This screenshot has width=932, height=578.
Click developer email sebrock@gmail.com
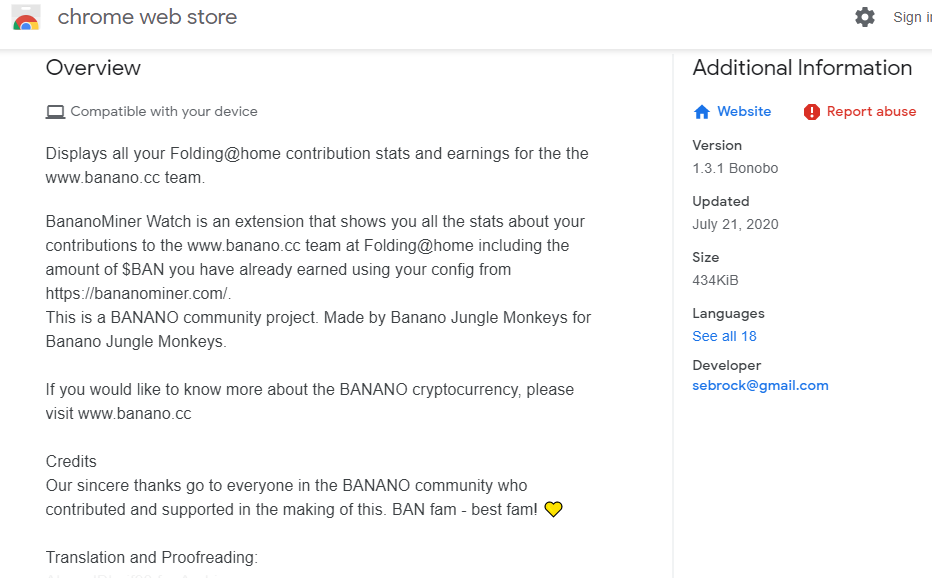[760, 385]
